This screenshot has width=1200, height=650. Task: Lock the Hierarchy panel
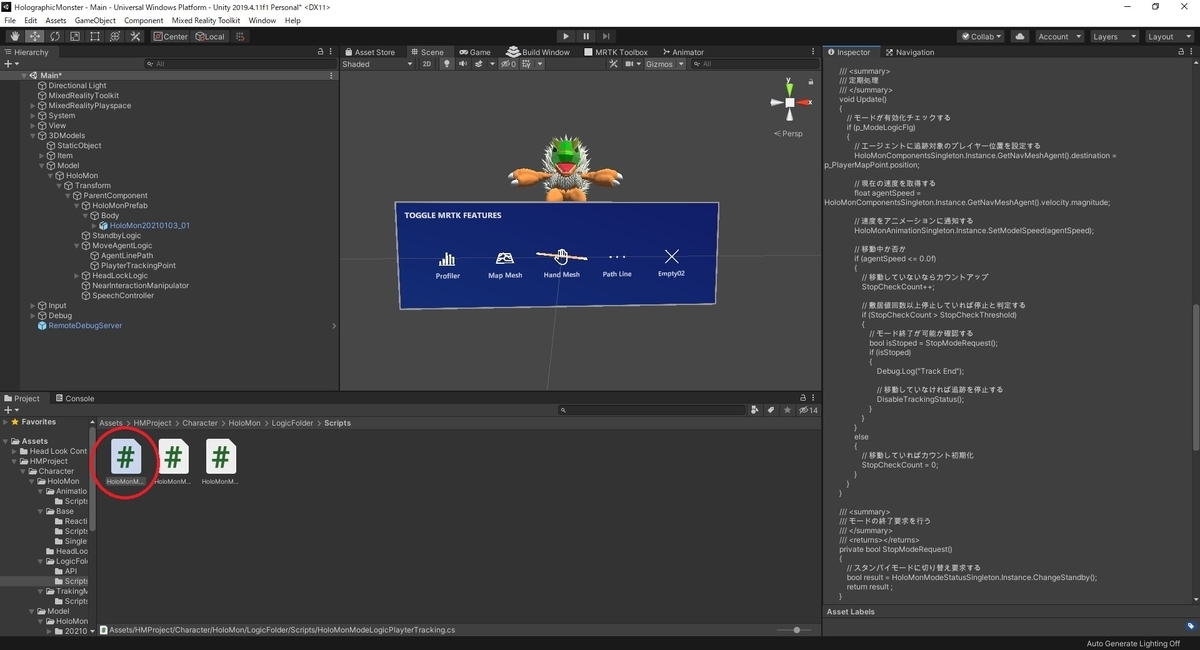click(x=320, y=52)
